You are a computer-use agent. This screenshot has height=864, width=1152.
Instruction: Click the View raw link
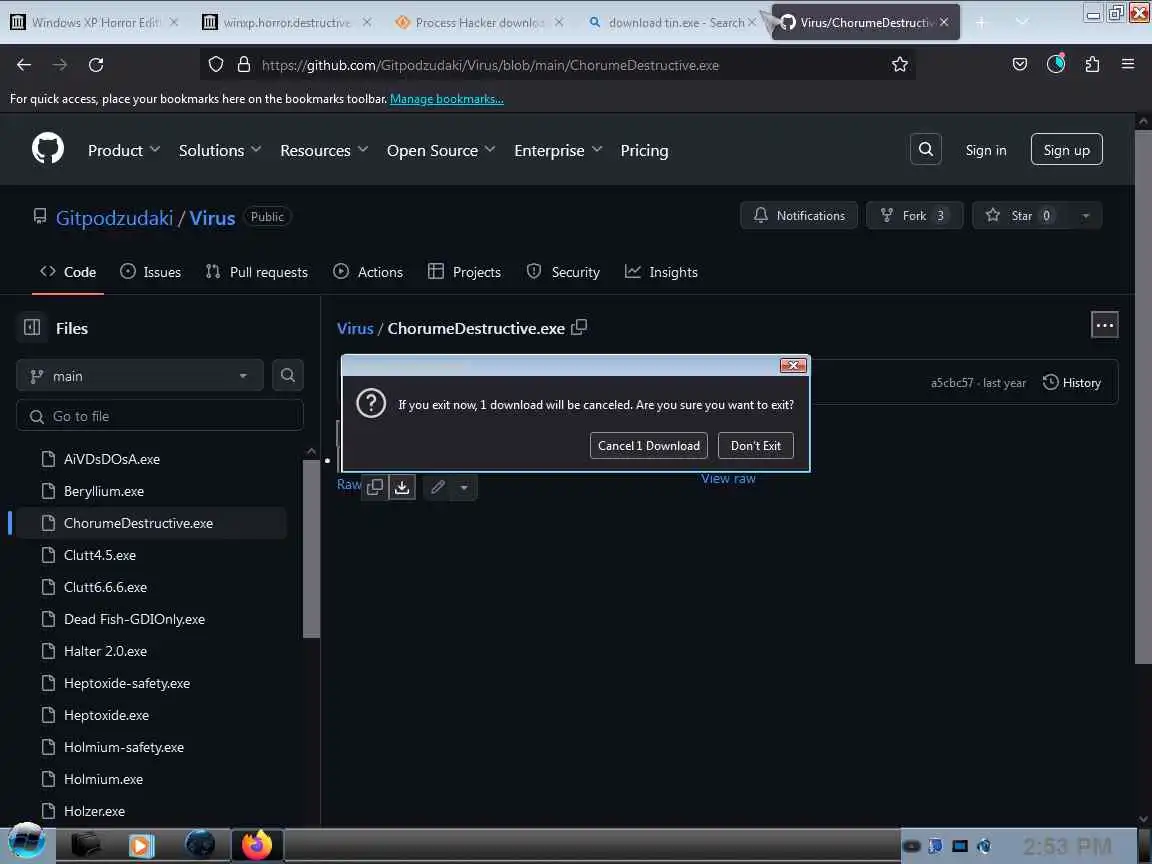tap(728, 478)
